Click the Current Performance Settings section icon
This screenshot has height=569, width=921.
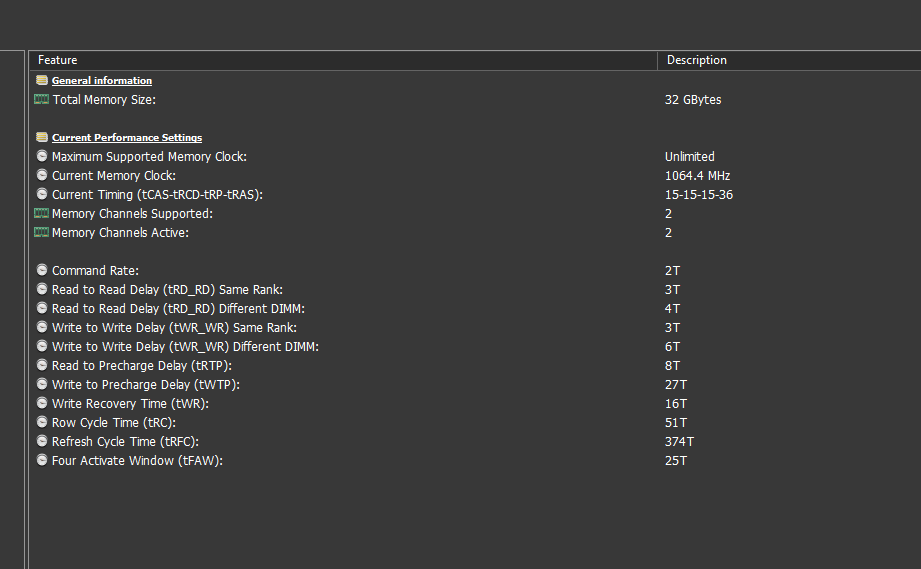42,138
